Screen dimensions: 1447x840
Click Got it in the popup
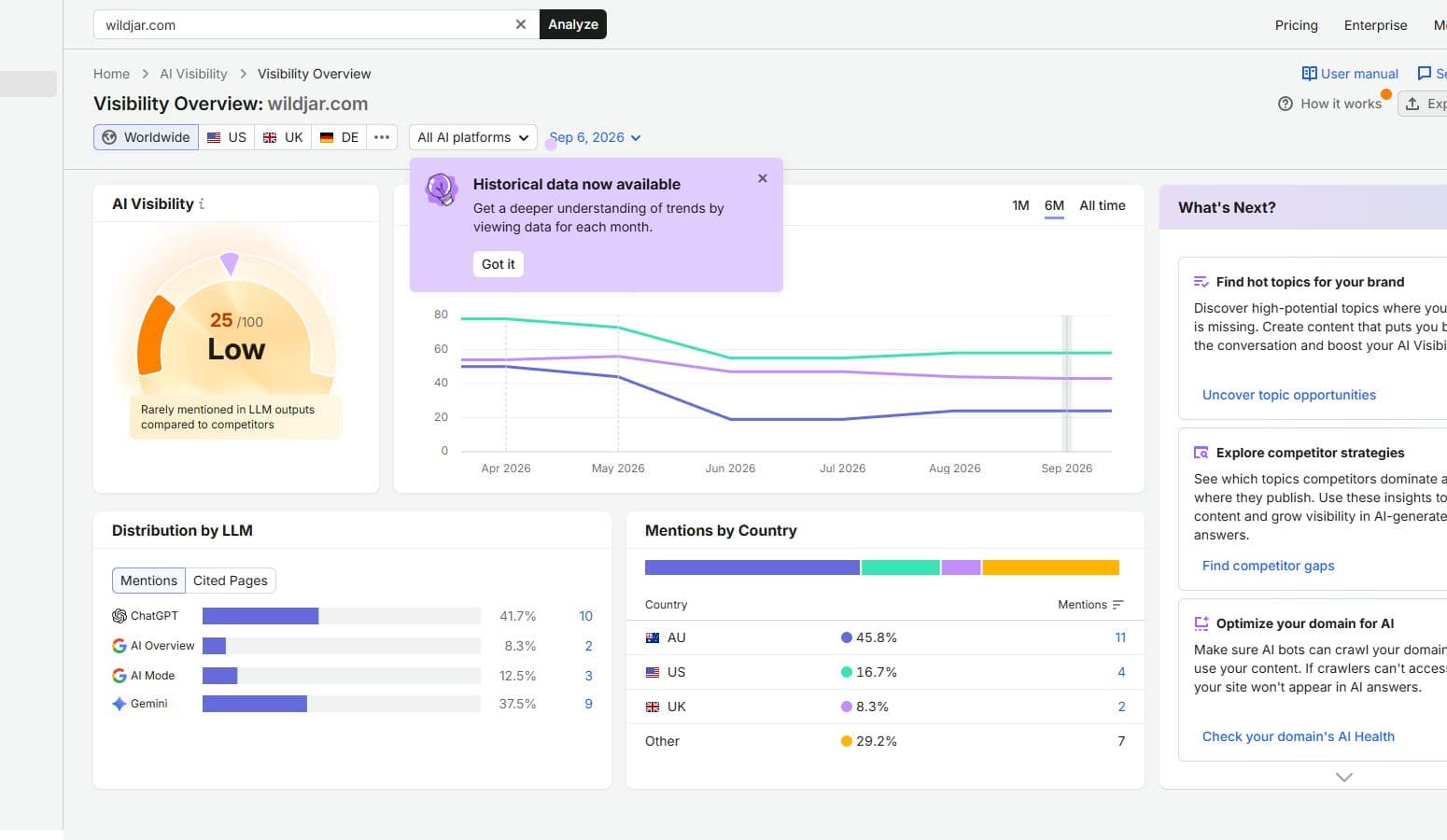[499, 264]
